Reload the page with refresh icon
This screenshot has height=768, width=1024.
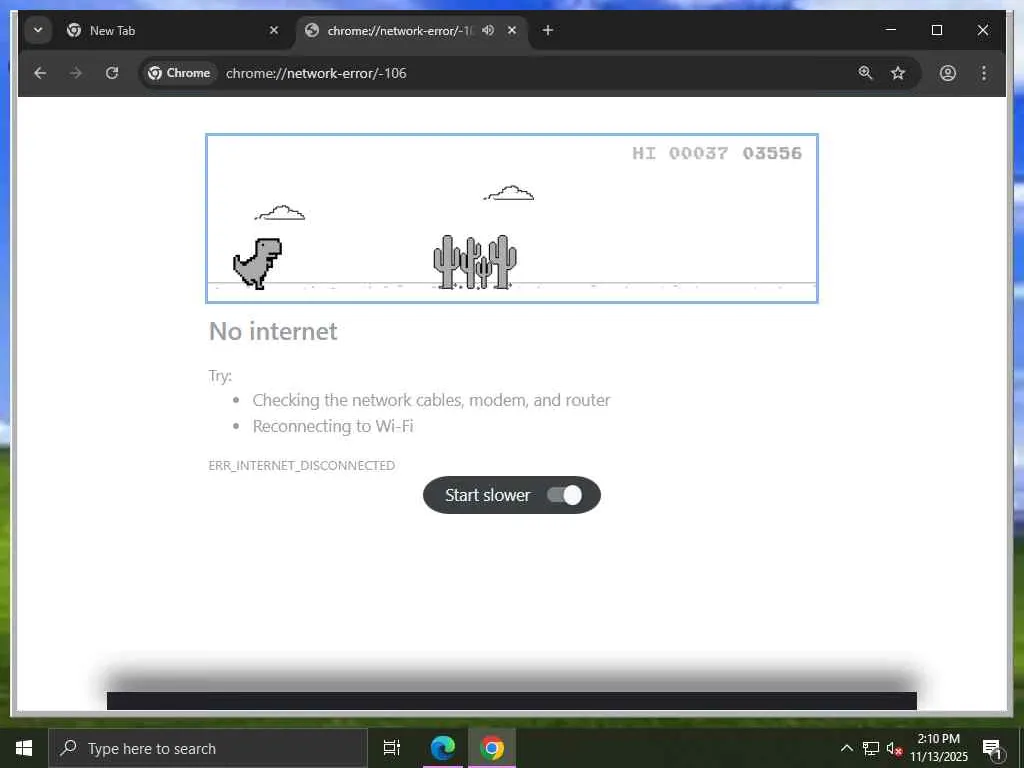[x=112, y=73]
